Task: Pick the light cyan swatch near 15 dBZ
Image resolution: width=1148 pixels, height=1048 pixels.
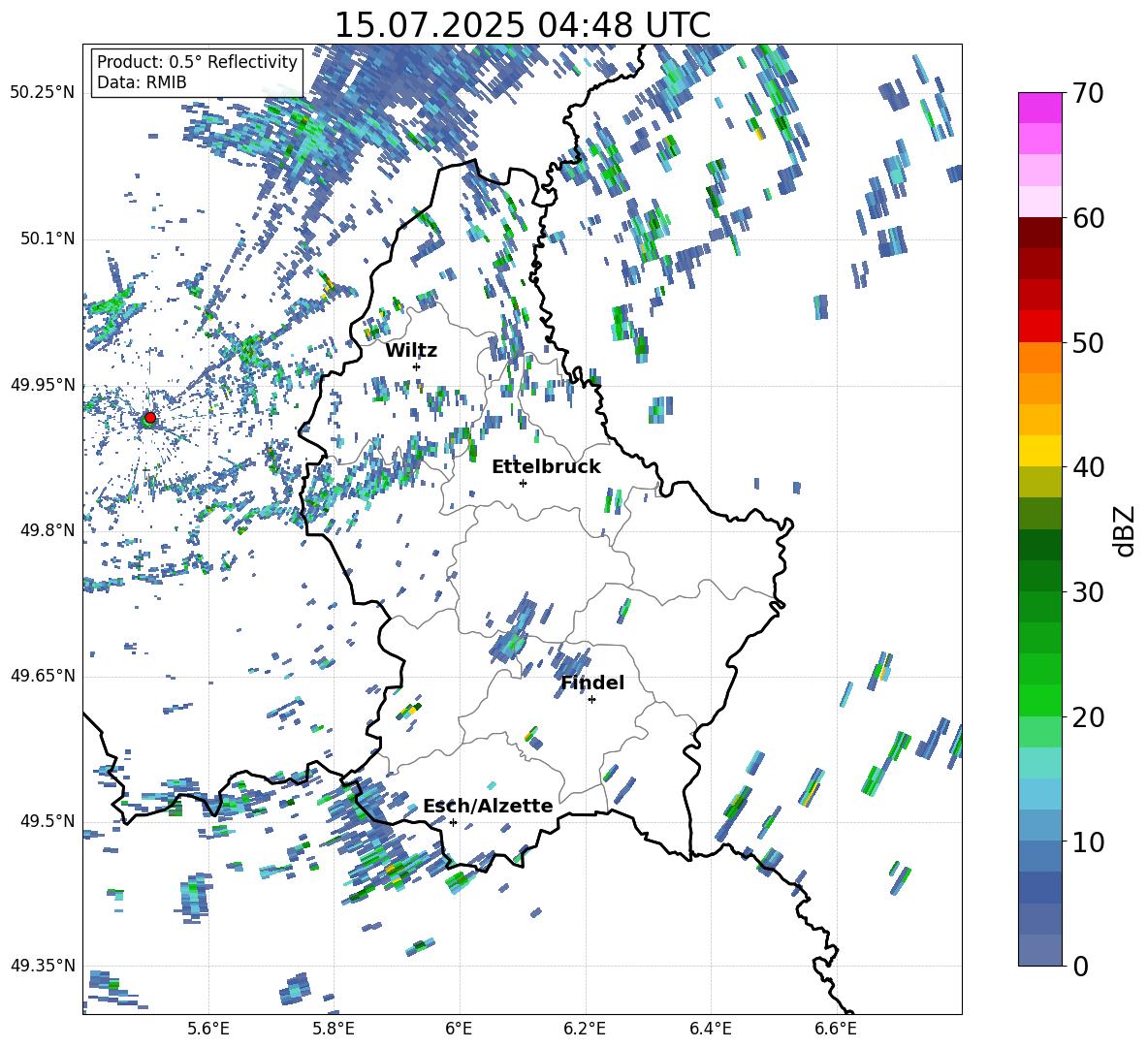Action: point(1040,763)
